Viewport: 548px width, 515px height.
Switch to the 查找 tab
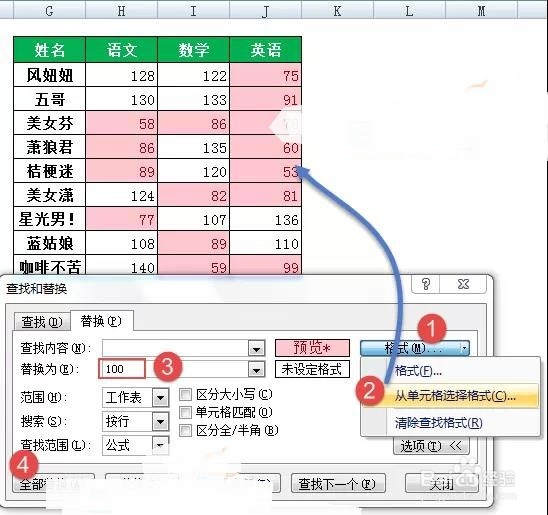pyautogui.click(x=42, y=322)
